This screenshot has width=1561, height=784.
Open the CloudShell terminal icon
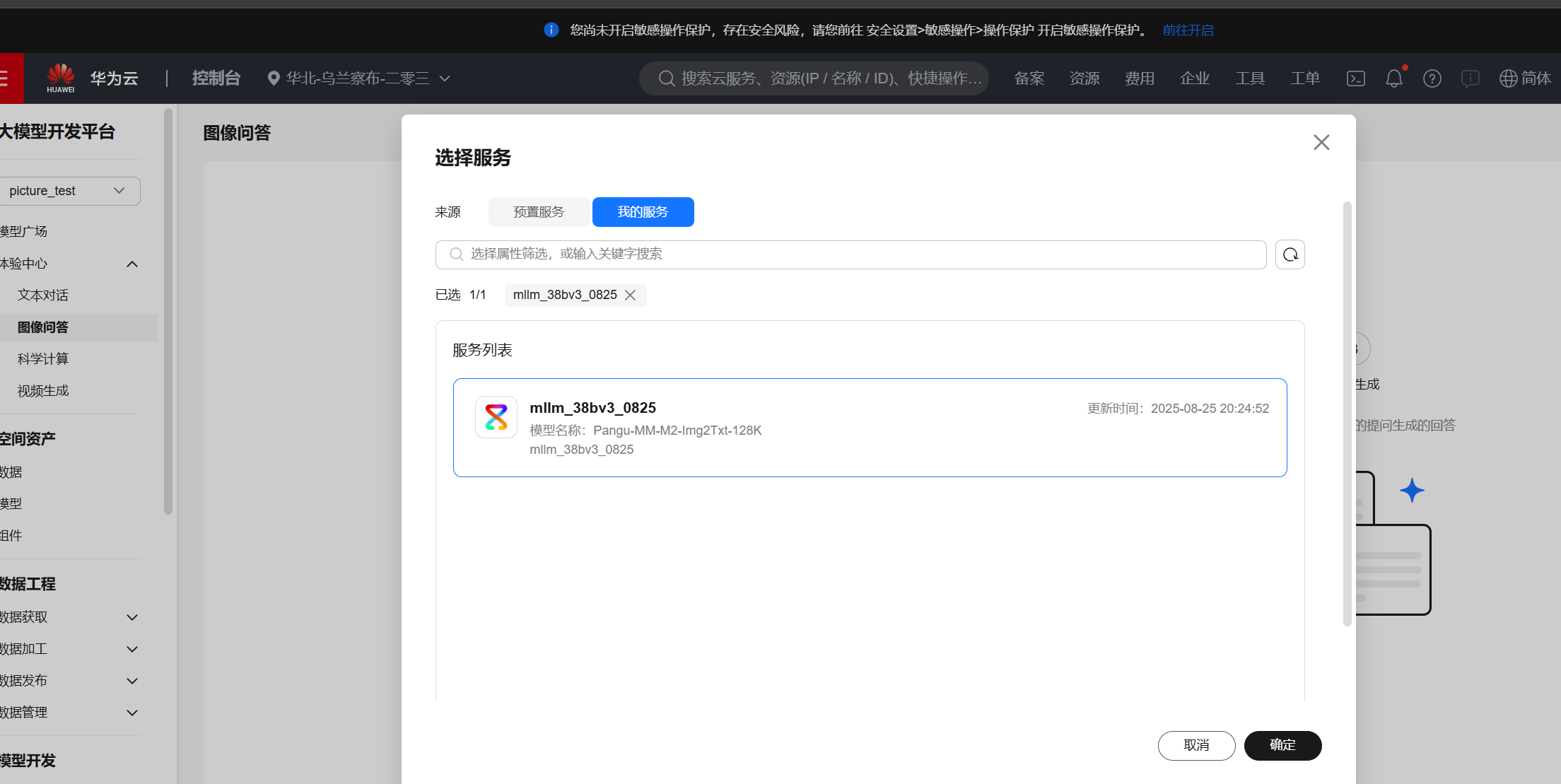(x=1355, y=78)
